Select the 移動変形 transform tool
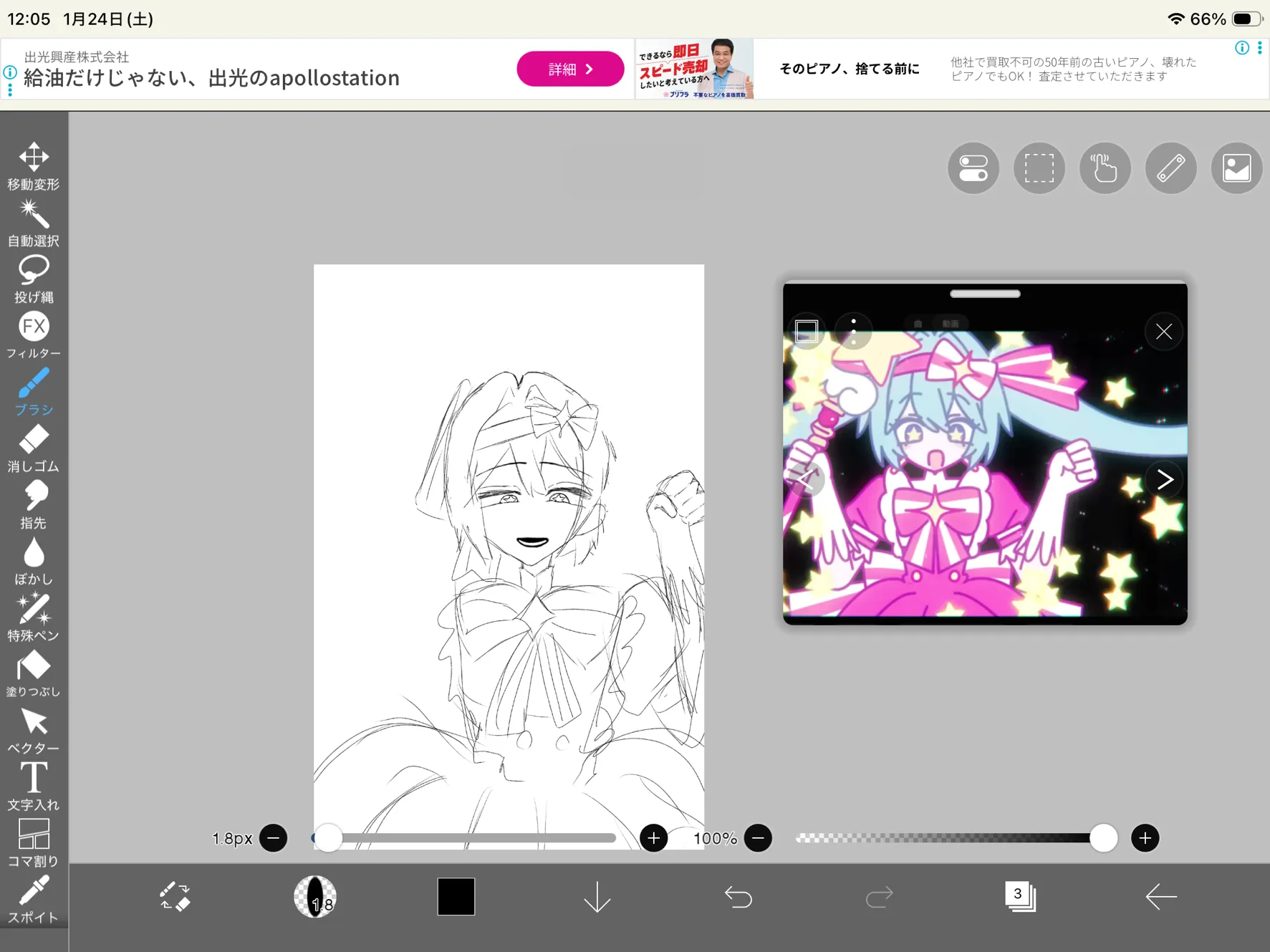 [x=34, y=166]
